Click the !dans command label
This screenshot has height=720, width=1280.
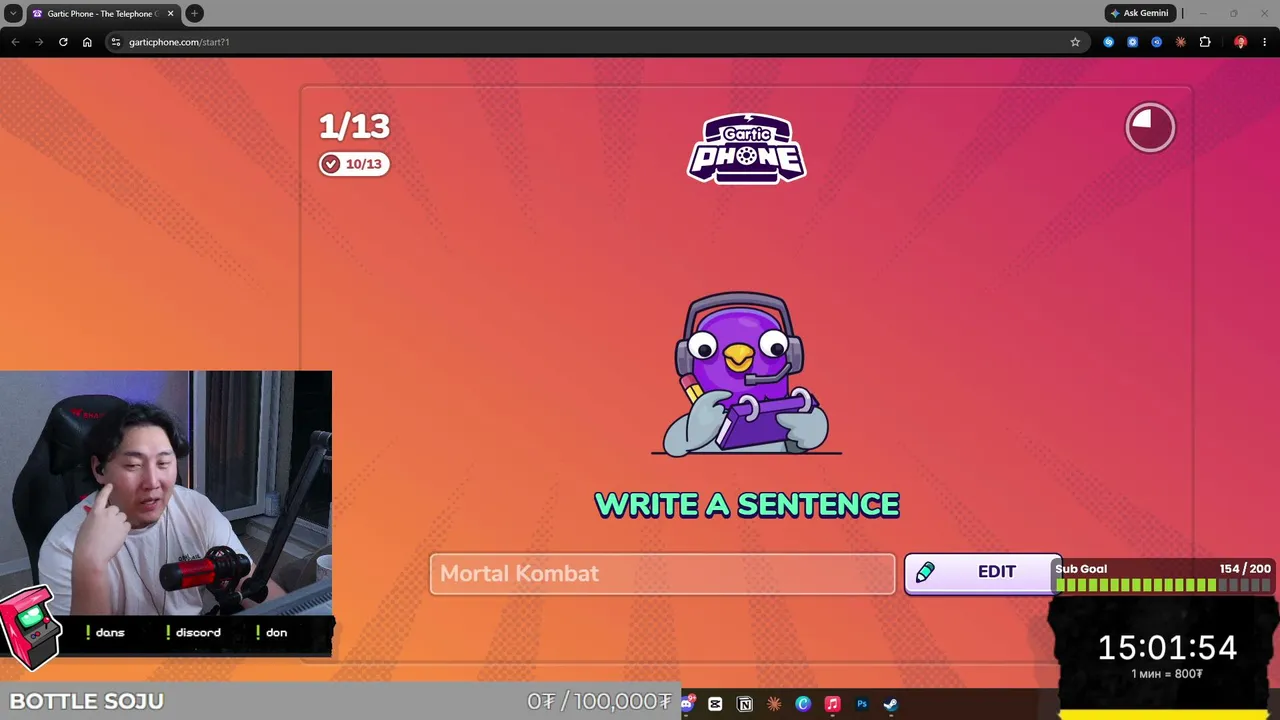point(105,632)
